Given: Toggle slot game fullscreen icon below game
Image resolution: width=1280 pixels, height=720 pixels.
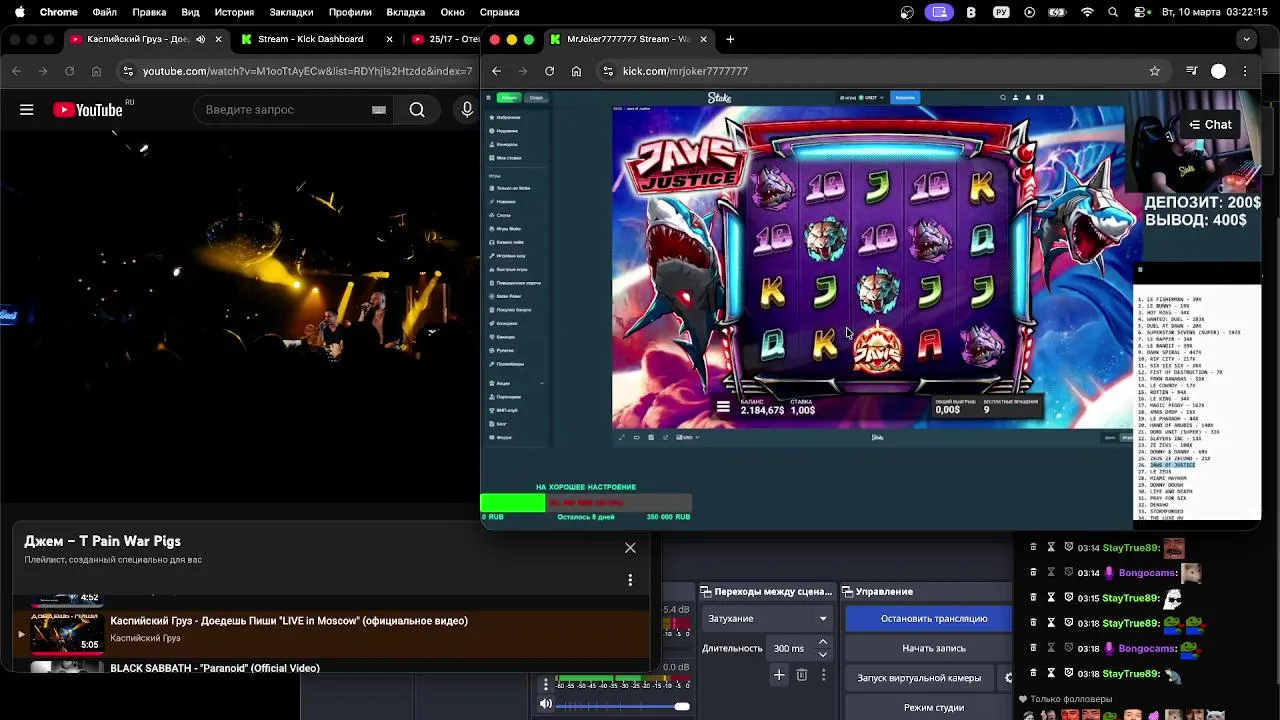Looking at the screenshot, I should click(621, 437).
